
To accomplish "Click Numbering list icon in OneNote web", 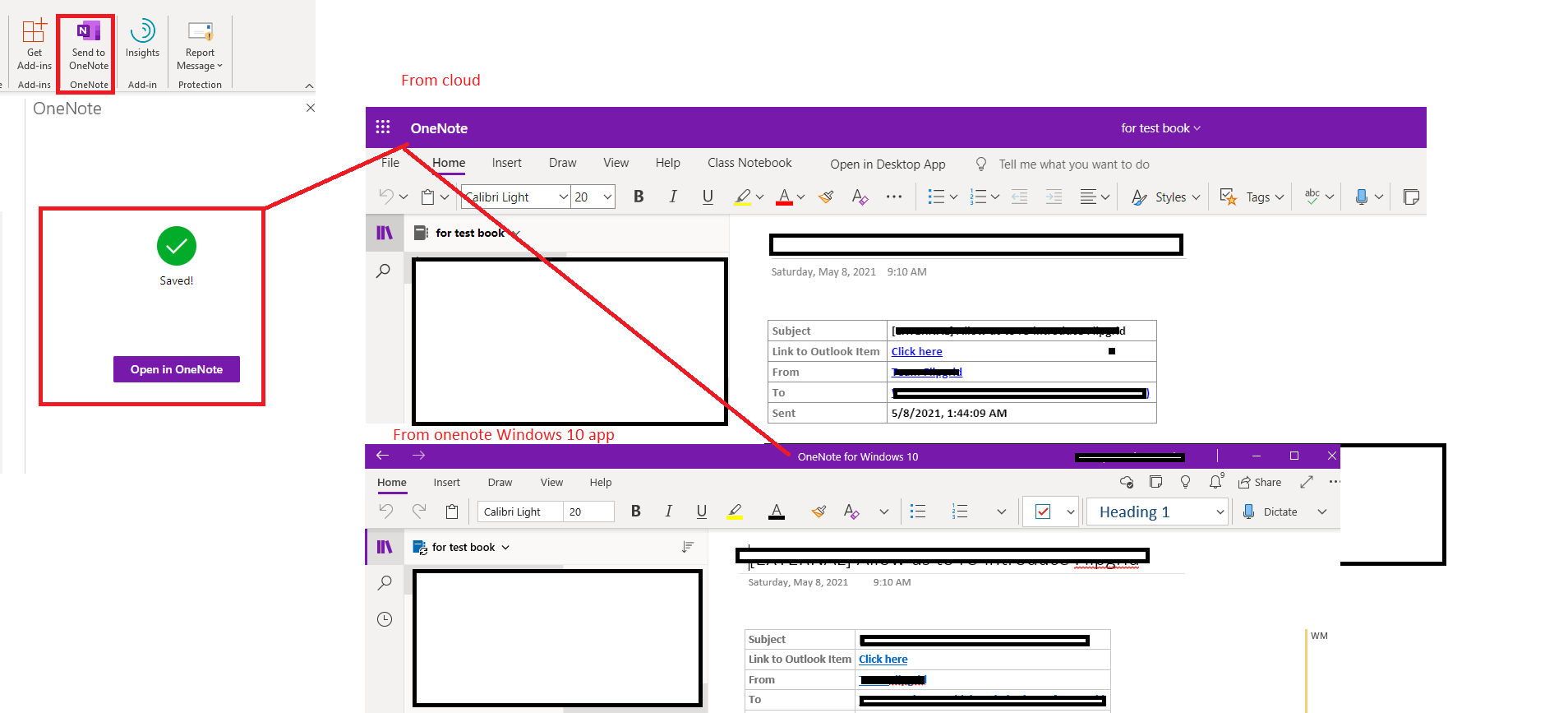I will point(978,197).
